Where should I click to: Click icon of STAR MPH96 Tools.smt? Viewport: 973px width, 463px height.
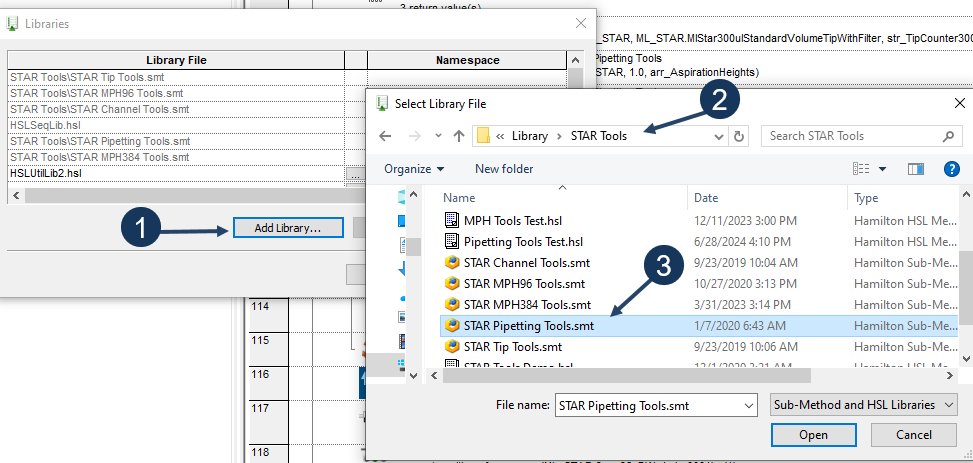click(452, 284)
